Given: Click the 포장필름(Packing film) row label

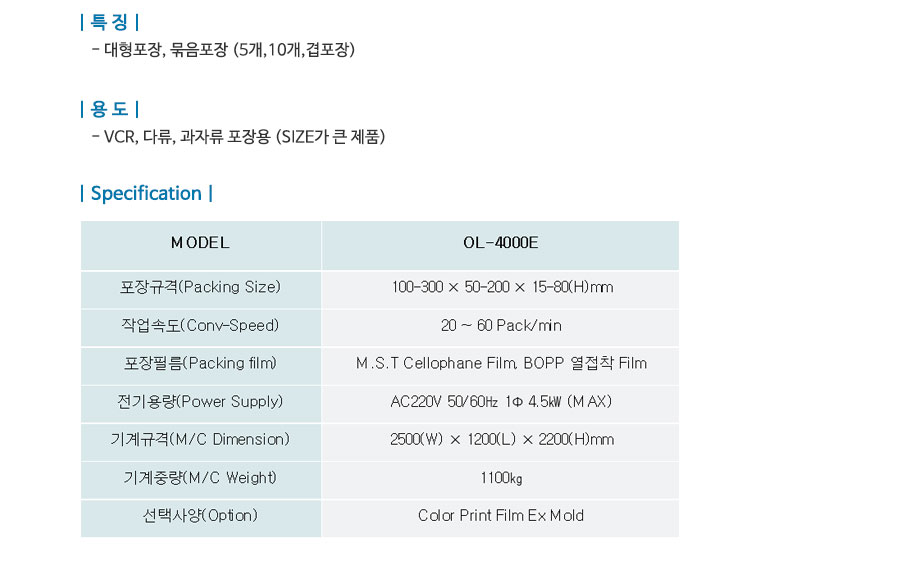Looking at the screenshot, I should point(200,363).
